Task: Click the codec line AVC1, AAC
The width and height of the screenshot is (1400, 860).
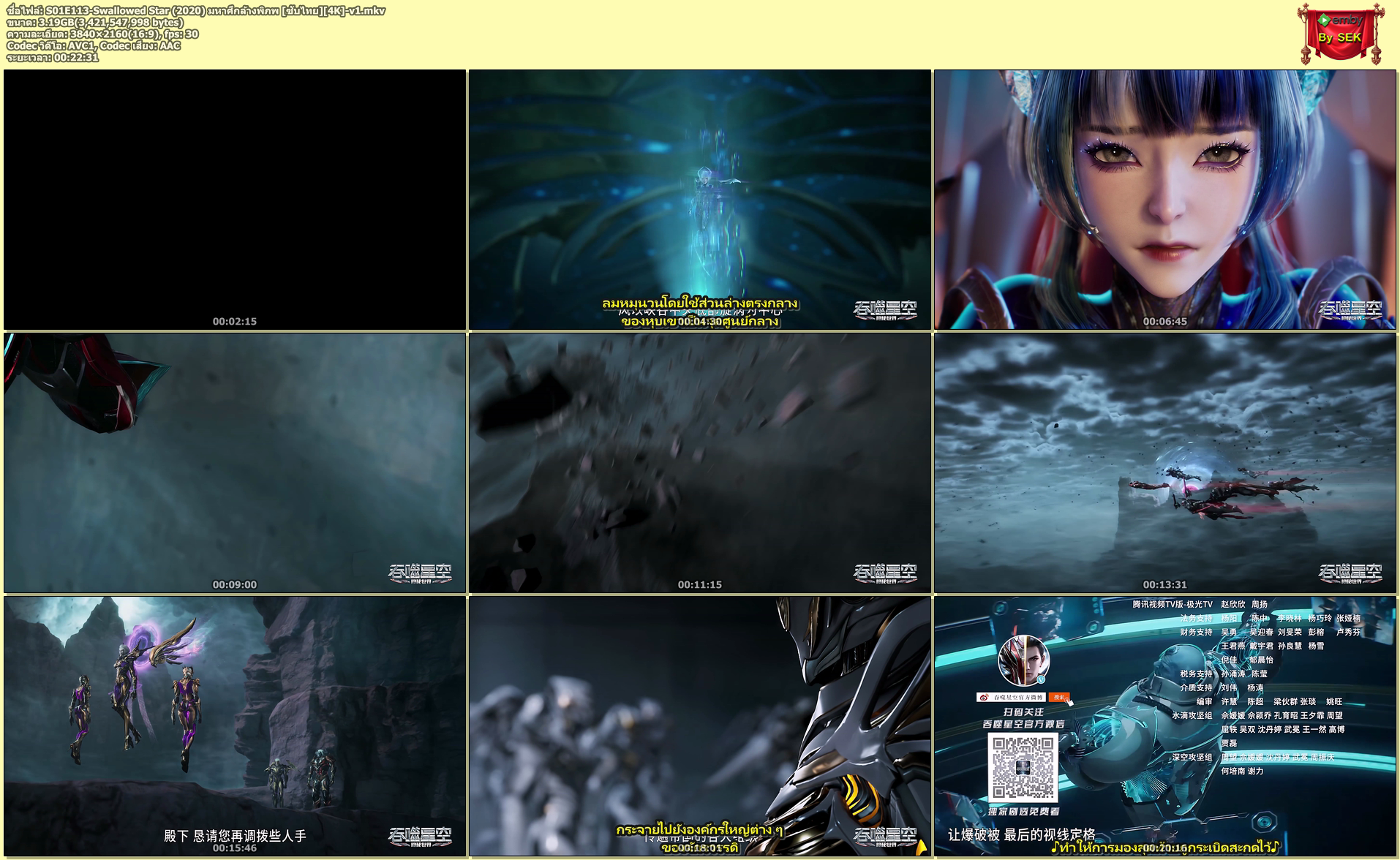Action: 94,45
